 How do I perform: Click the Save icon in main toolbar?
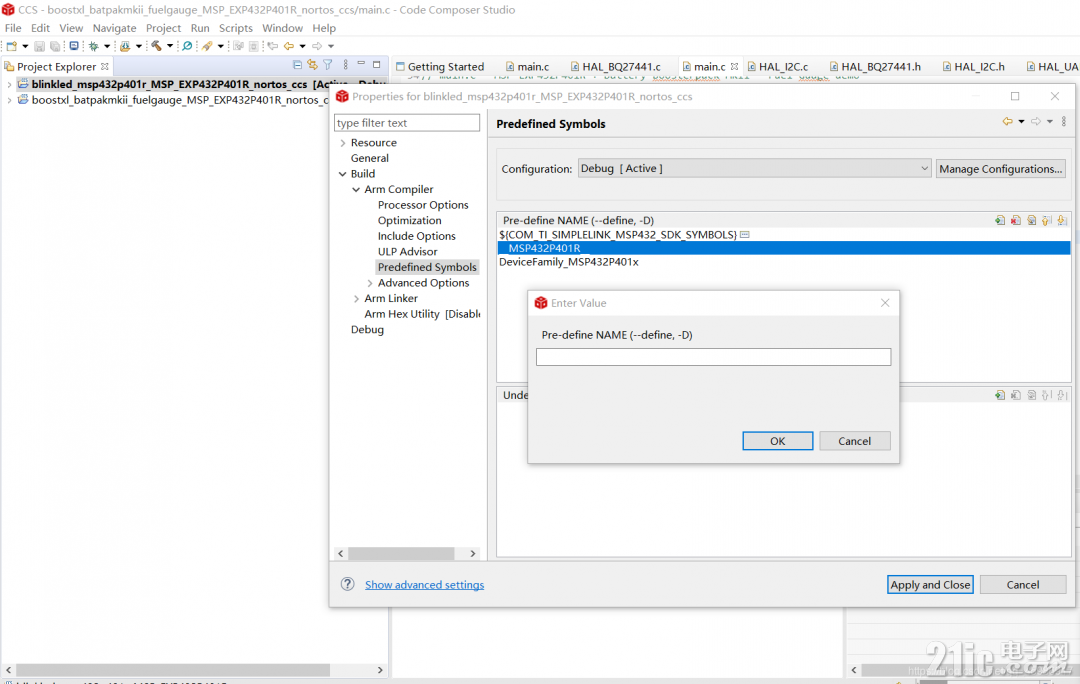tap(39, 46)
